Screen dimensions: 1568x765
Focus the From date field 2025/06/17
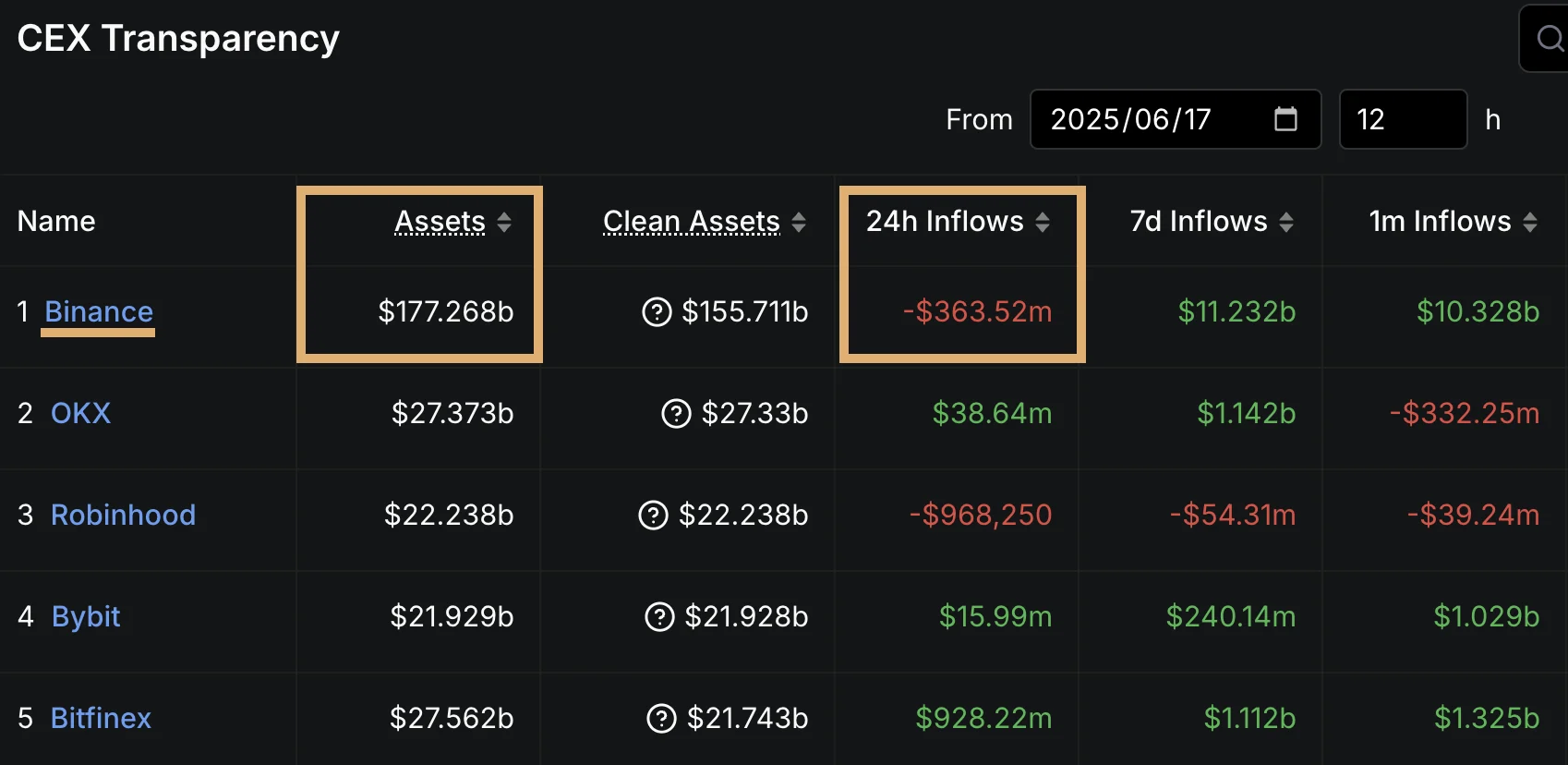tap(1176, 119)
